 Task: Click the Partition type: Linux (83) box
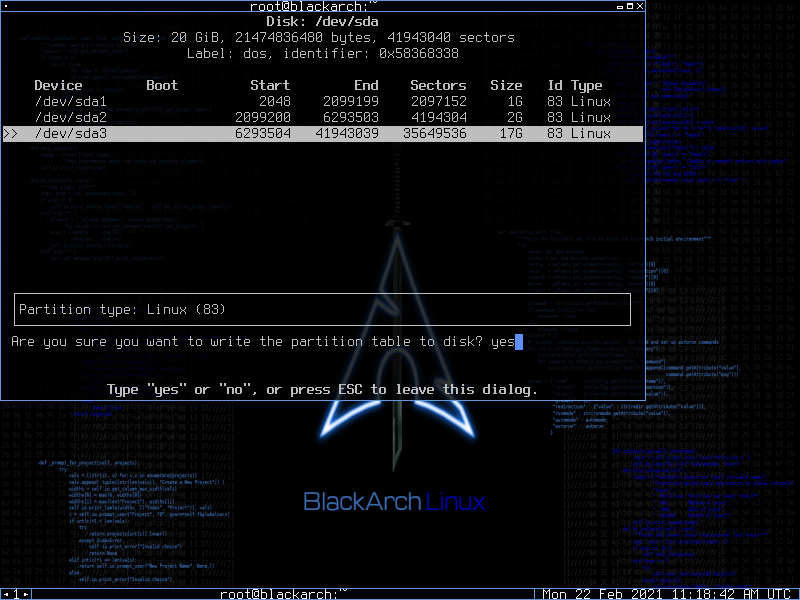pyautogui.click(x=322, y=309)
